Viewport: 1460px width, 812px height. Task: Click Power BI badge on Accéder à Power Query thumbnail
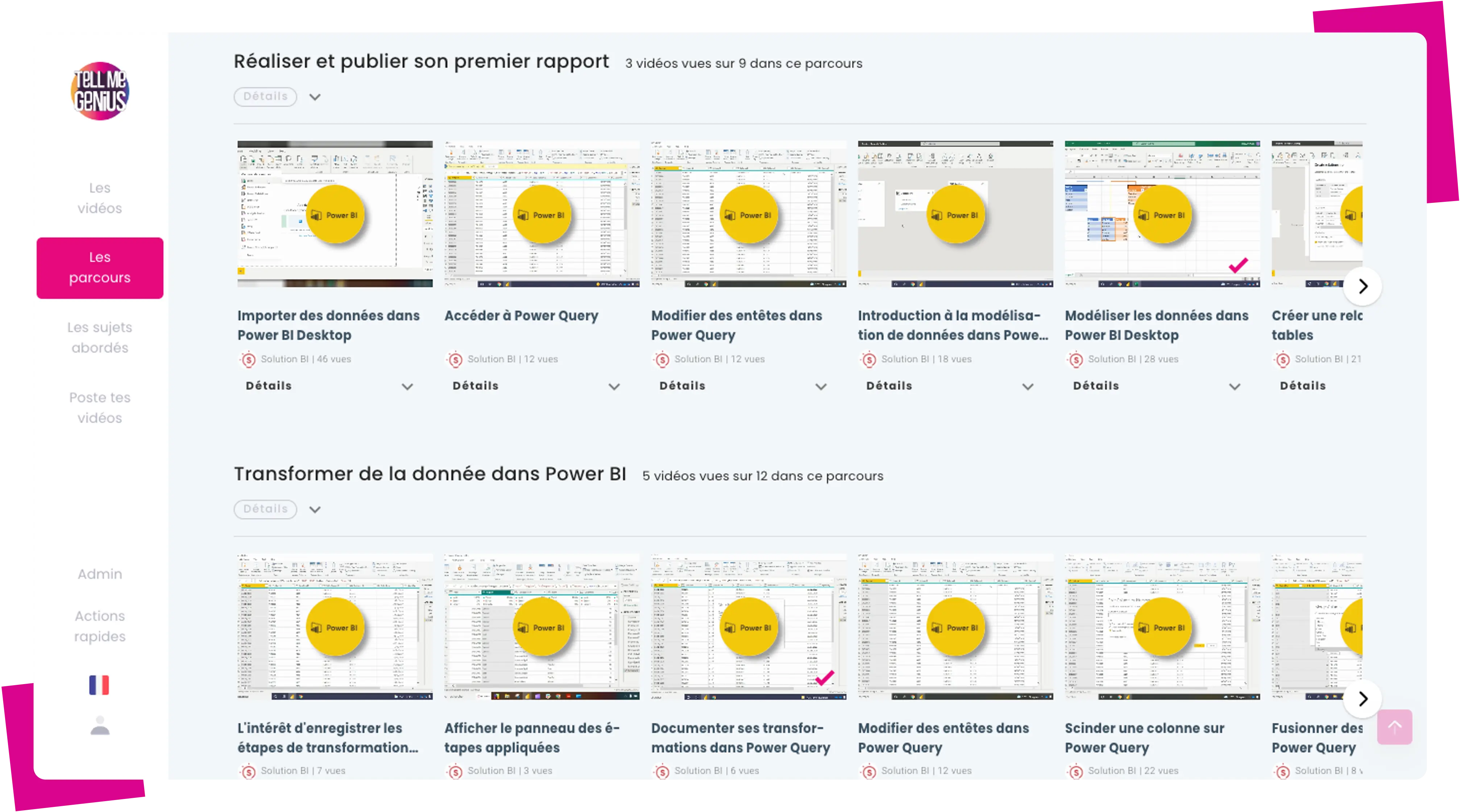[x=542, y=215]
